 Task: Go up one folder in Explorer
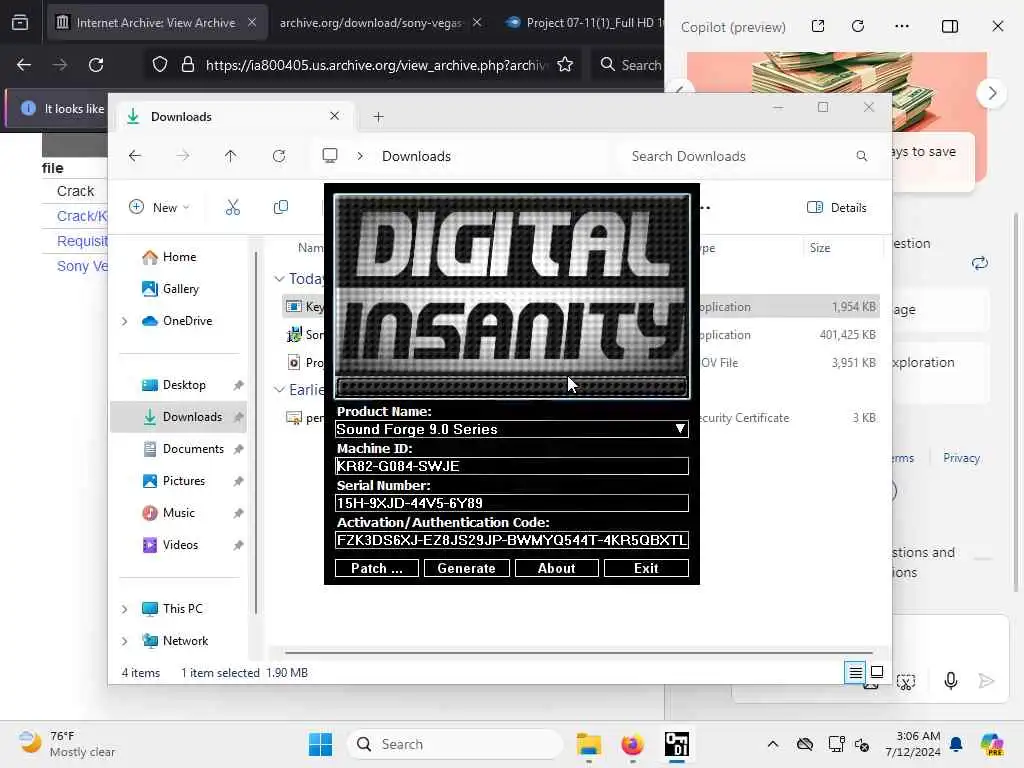click(x=231, y=156)
